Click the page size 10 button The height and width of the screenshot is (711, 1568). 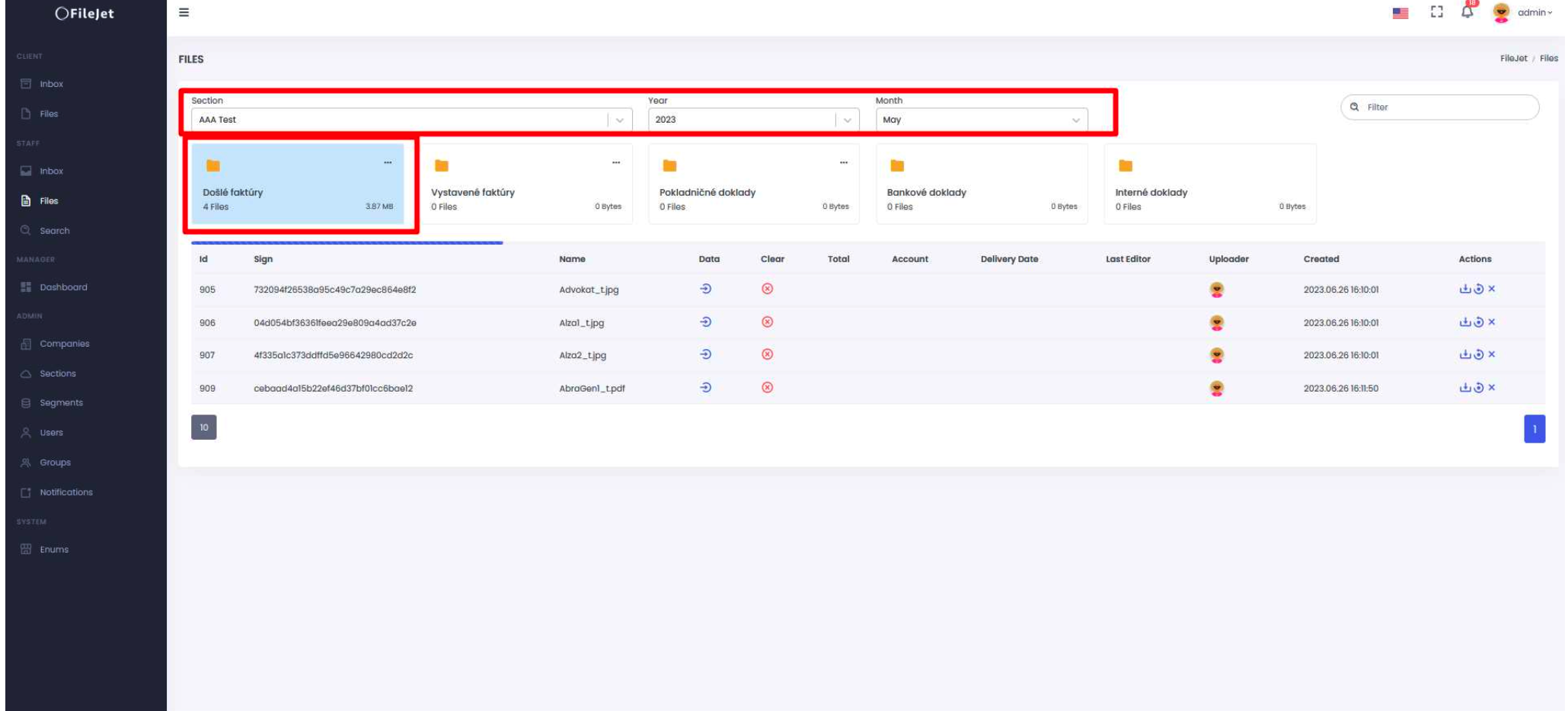203,428
